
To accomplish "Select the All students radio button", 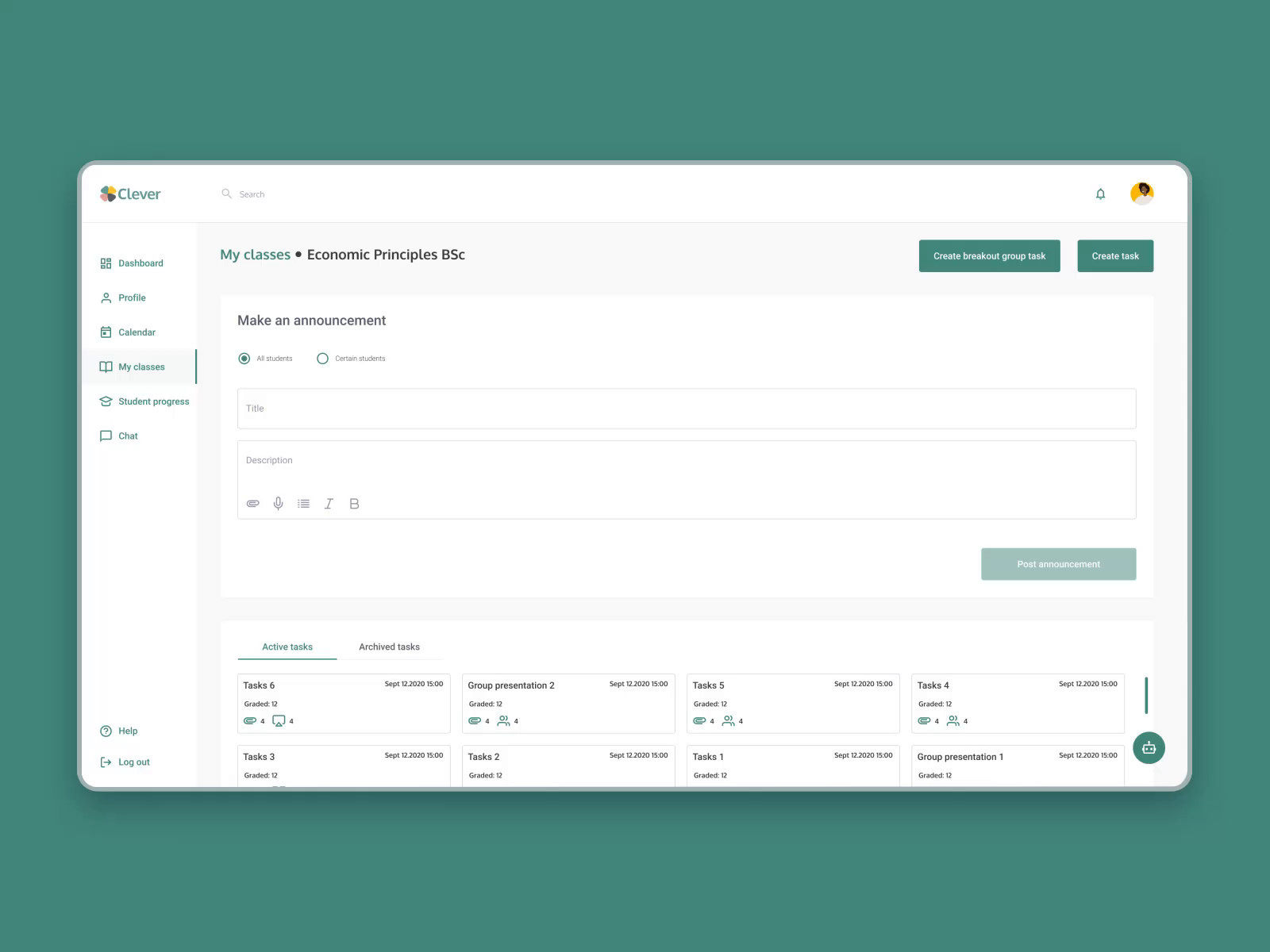I will point(244,358).
